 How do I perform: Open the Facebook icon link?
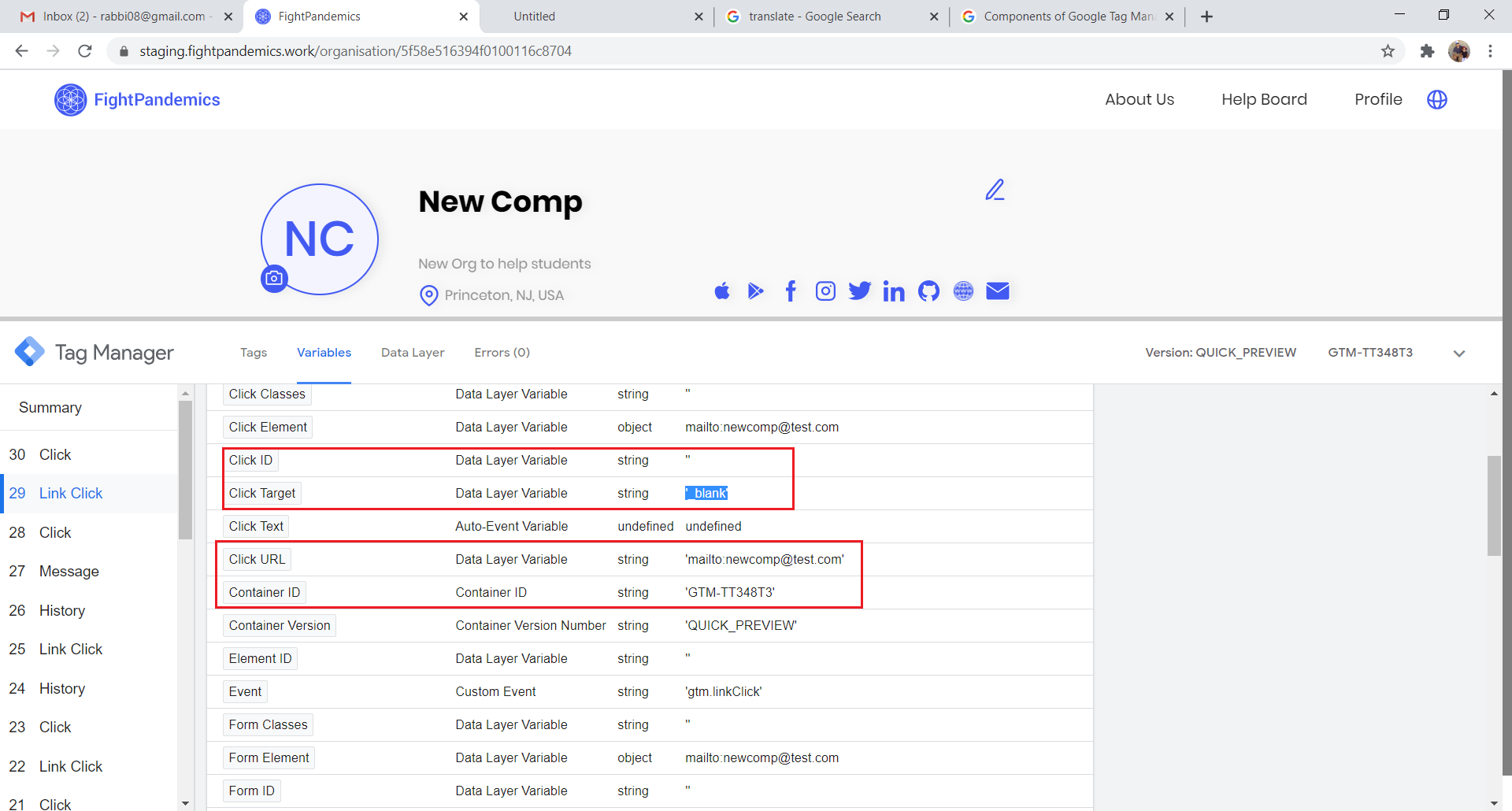tap(791, 291)
